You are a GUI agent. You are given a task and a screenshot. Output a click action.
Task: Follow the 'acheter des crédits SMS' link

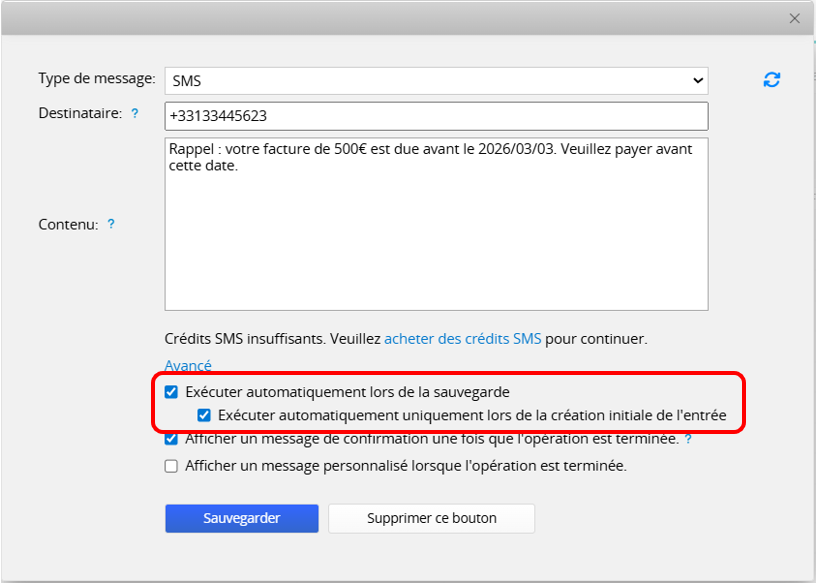click(462, 339)
